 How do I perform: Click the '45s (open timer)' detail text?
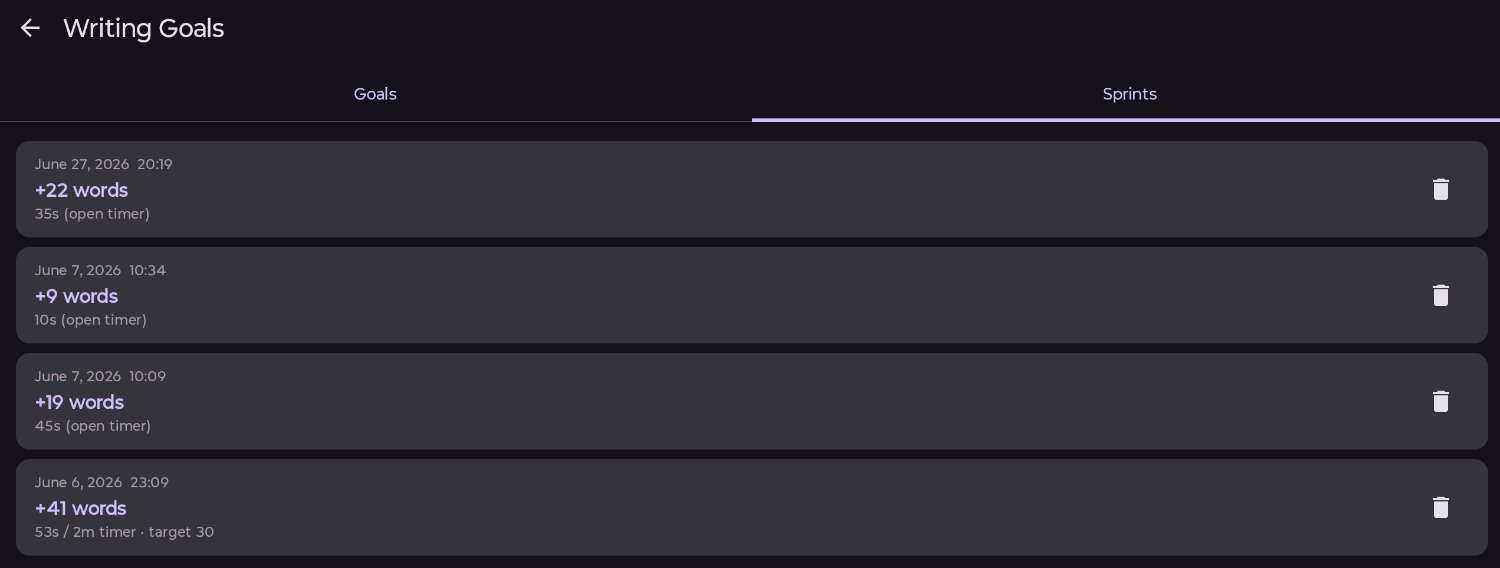coord(92,426)
